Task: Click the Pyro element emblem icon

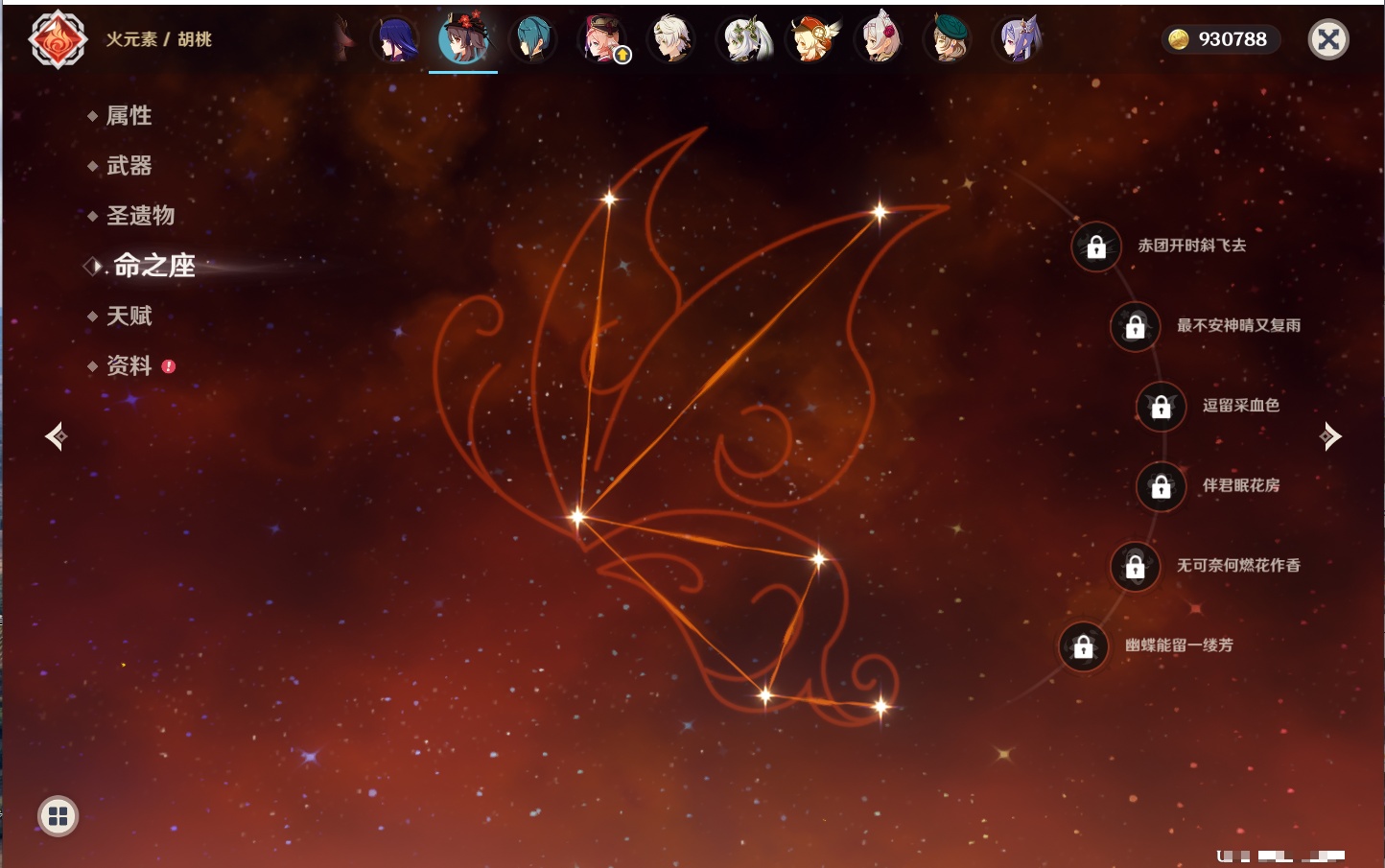Action: coord(58,39)
